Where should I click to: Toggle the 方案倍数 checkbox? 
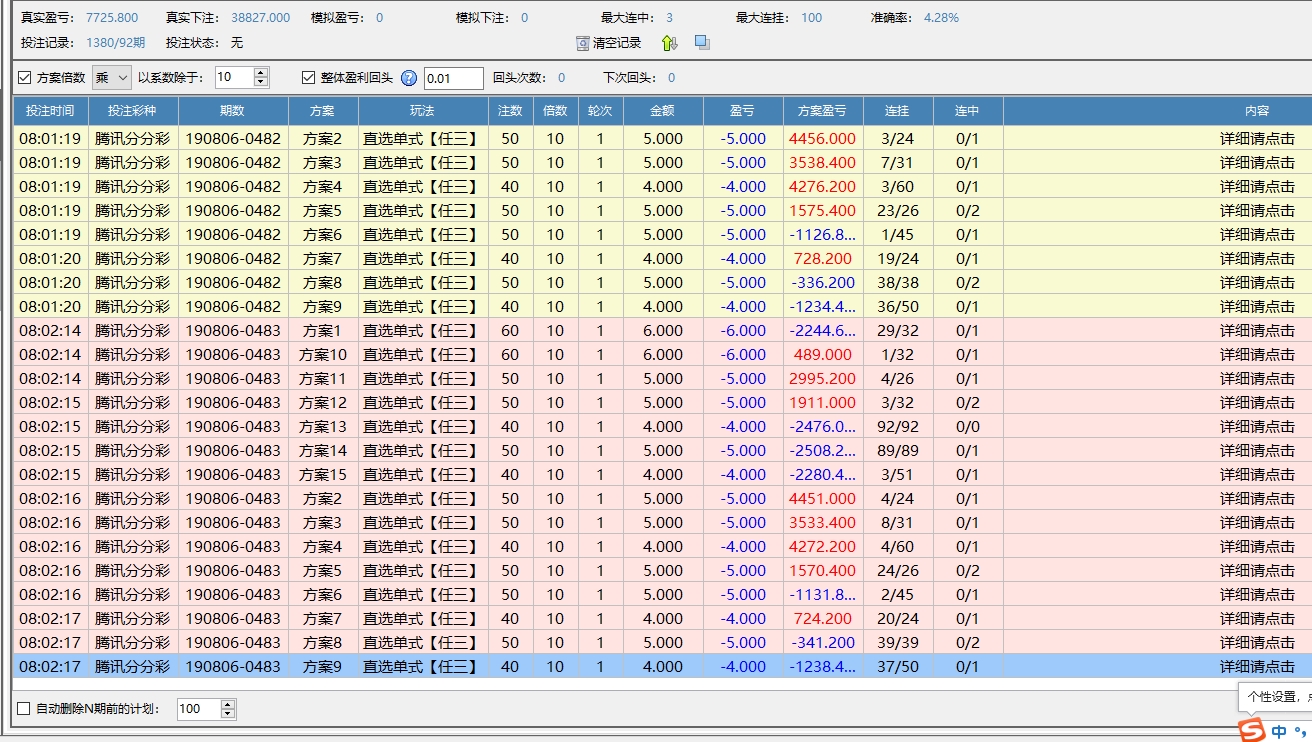click(25, 77)
